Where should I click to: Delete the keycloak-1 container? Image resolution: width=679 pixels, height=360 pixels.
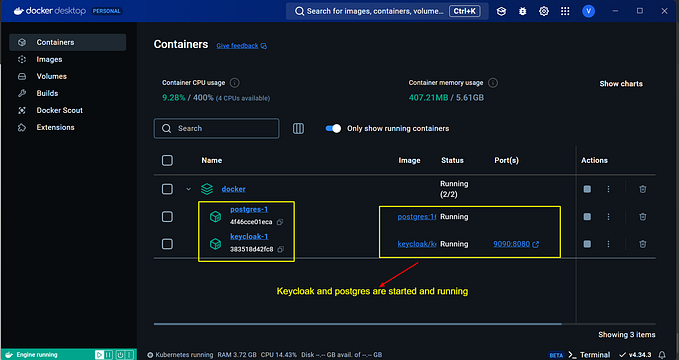pyautogui.click(x=643, y=244)
